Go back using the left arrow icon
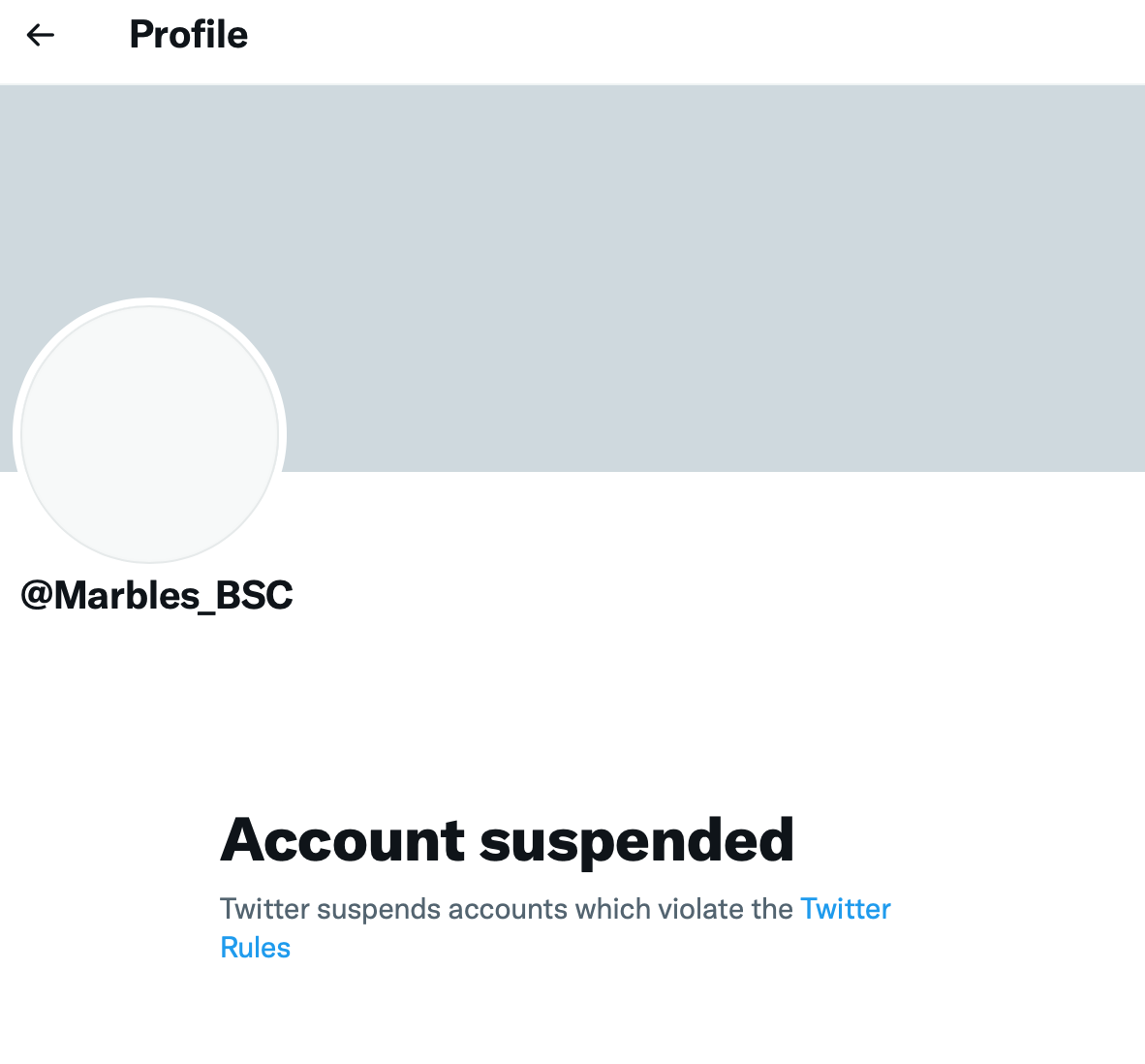1145x1064 pixels. click(x=40, y=35)
